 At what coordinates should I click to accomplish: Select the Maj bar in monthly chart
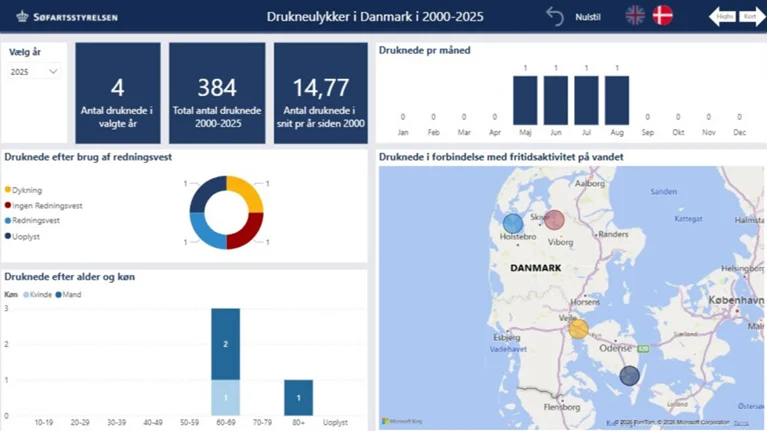coord(525,100)
